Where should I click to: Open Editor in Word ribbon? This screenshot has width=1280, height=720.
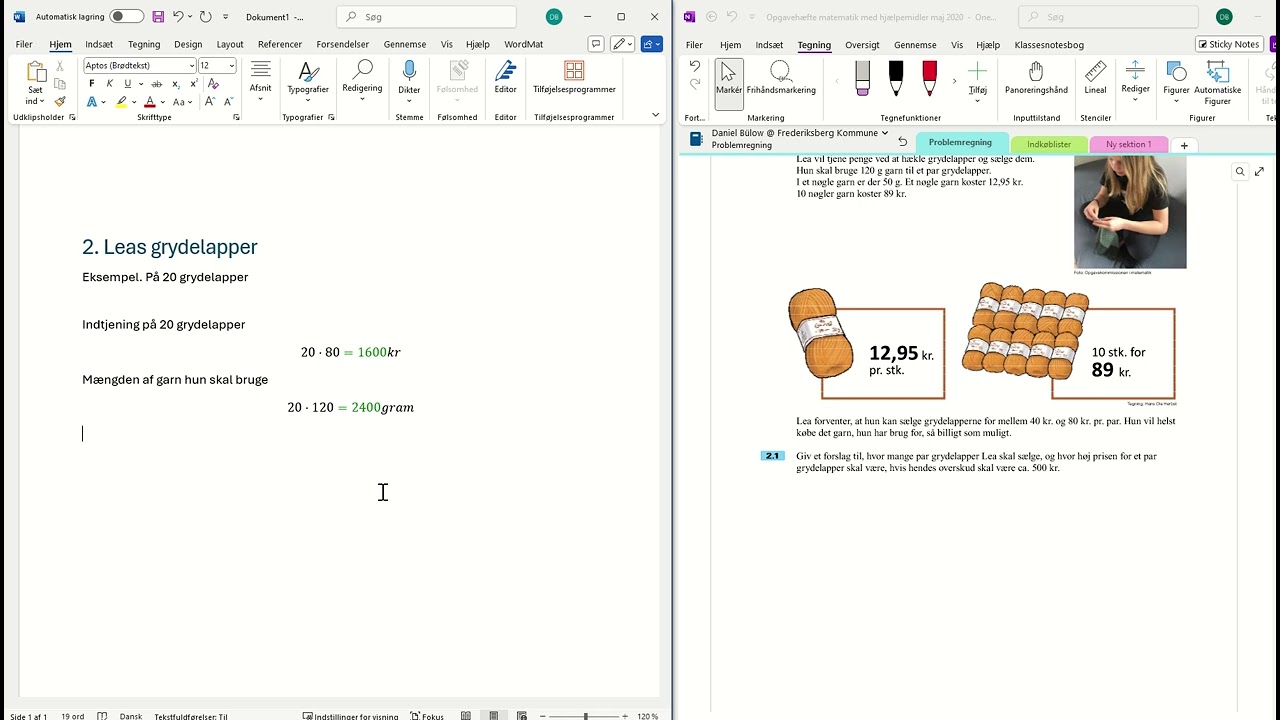(506, 77)
